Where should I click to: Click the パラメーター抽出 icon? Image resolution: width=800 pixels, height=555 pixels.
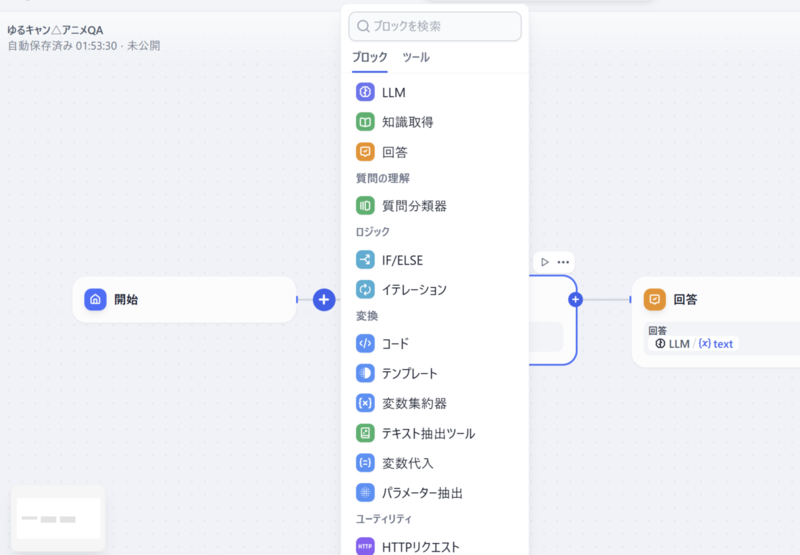coord(365,493)
